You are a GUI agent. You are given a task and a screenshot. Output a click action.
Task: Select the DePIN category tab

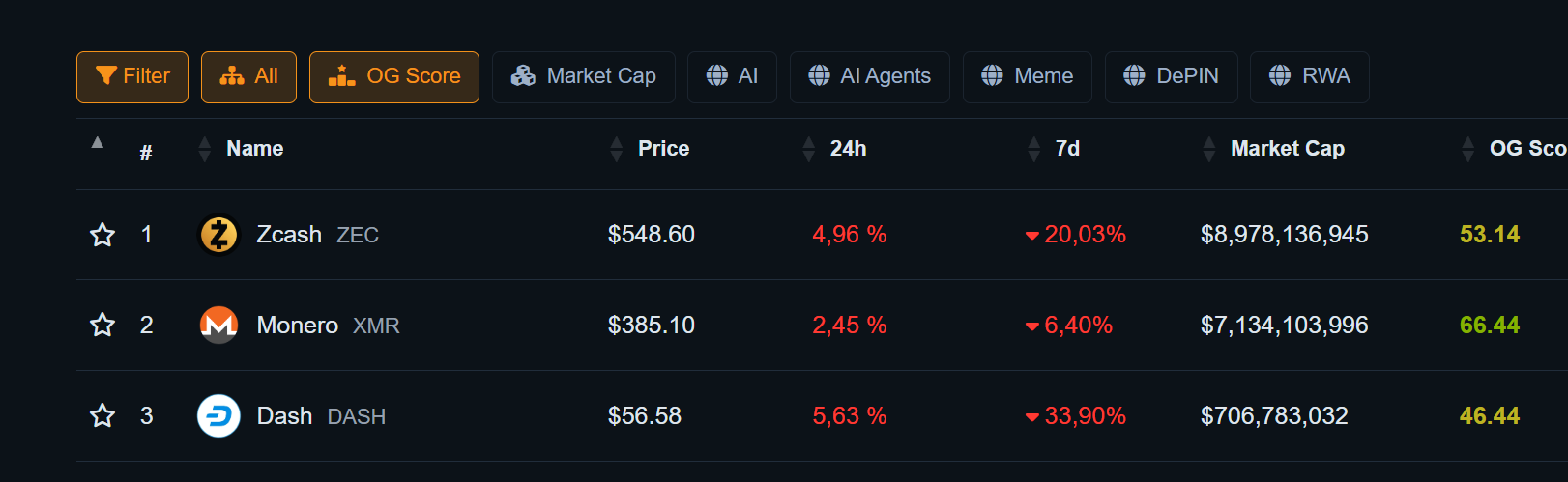pos(1172,76)
